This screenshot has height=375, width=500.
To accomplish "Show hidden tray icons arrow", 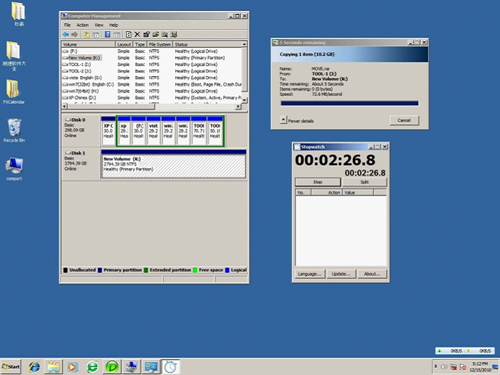I will coord(436,367).
